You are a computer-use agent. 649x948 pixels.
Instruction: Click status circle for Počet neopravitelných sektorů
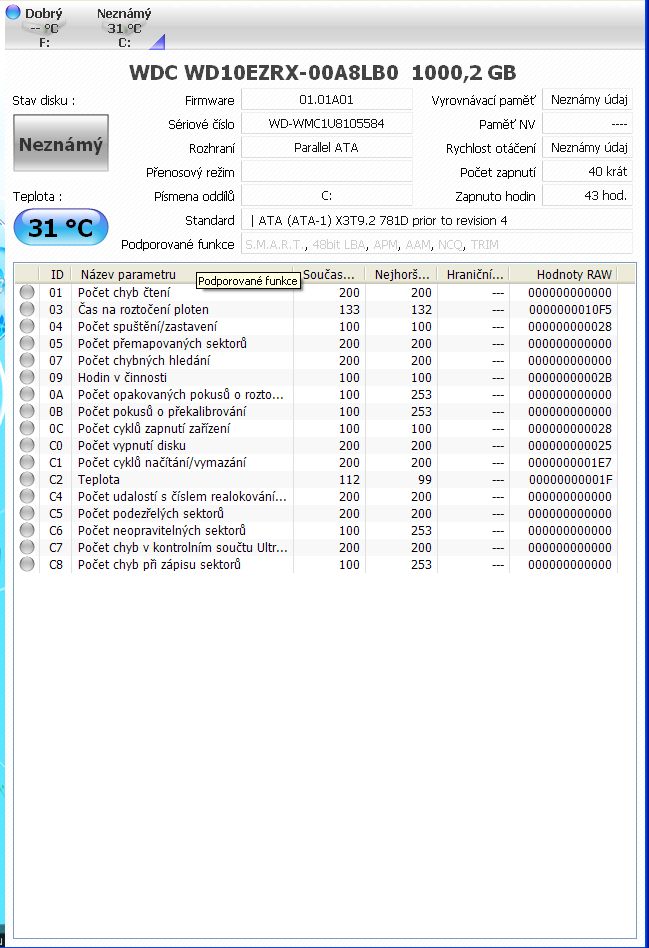(x=27, y=530)
